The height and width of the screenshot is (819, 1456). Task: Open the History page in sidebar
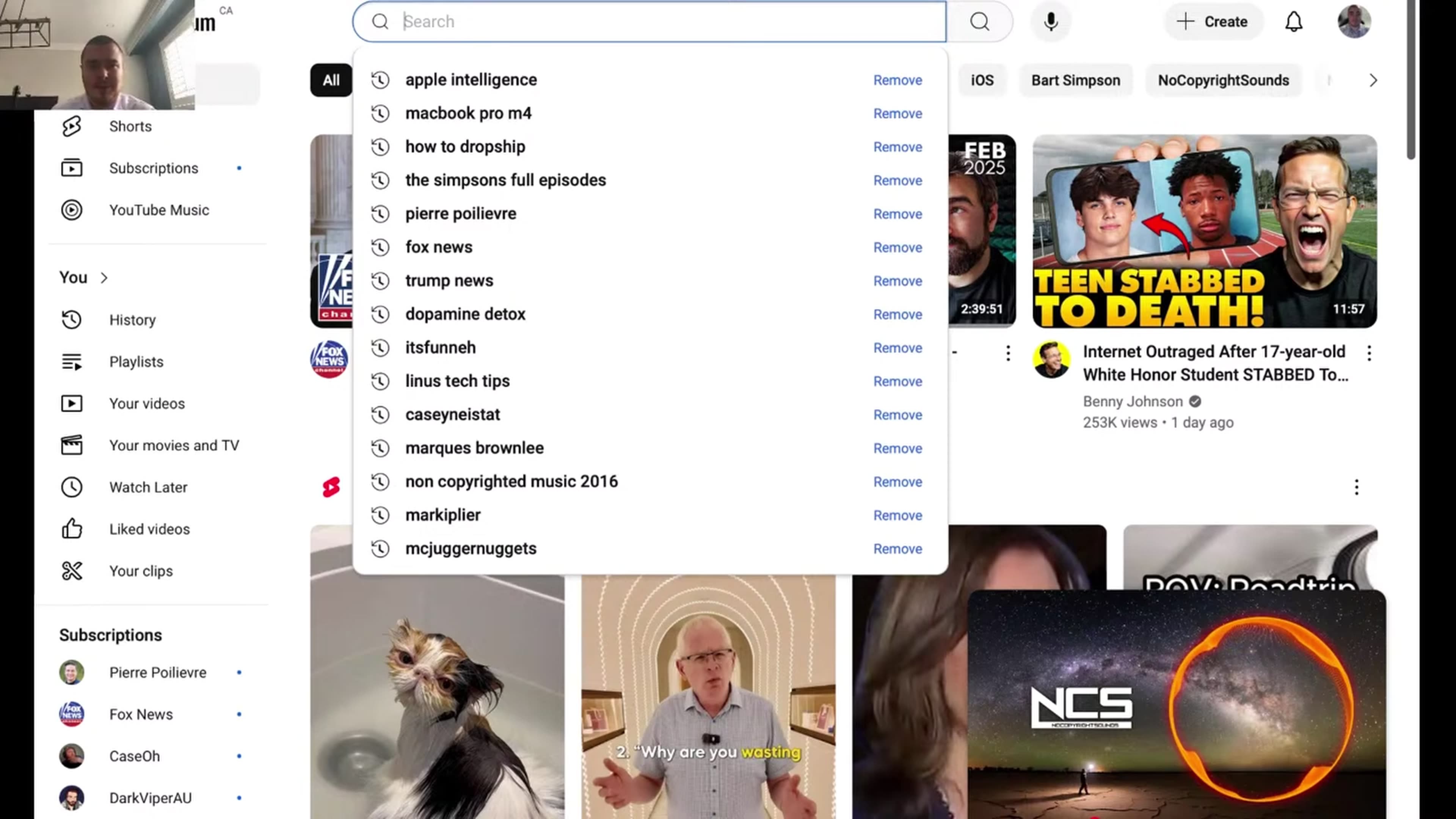pyautogui.click(x=132, y=320)
